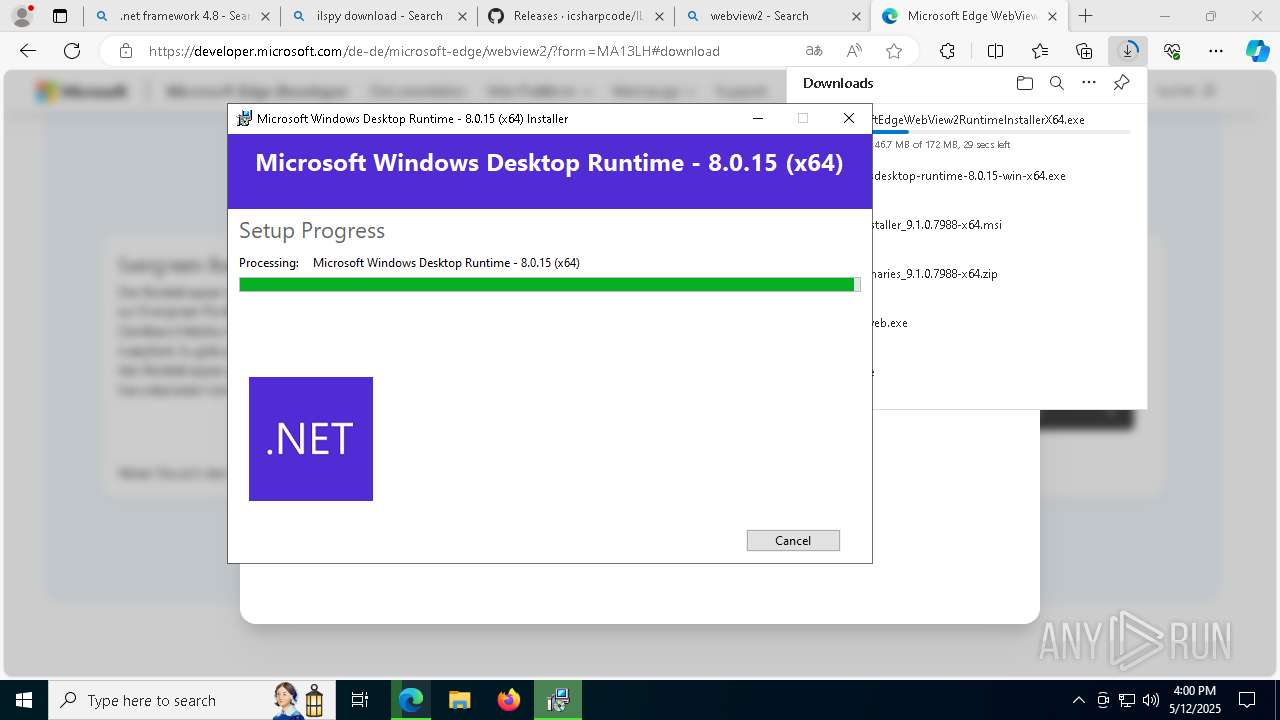The height and width of the screenshot is (720, 1280).
Task: Open the Extensions puzzle icon
Action: pyautogui.click(x=947, y=51)
